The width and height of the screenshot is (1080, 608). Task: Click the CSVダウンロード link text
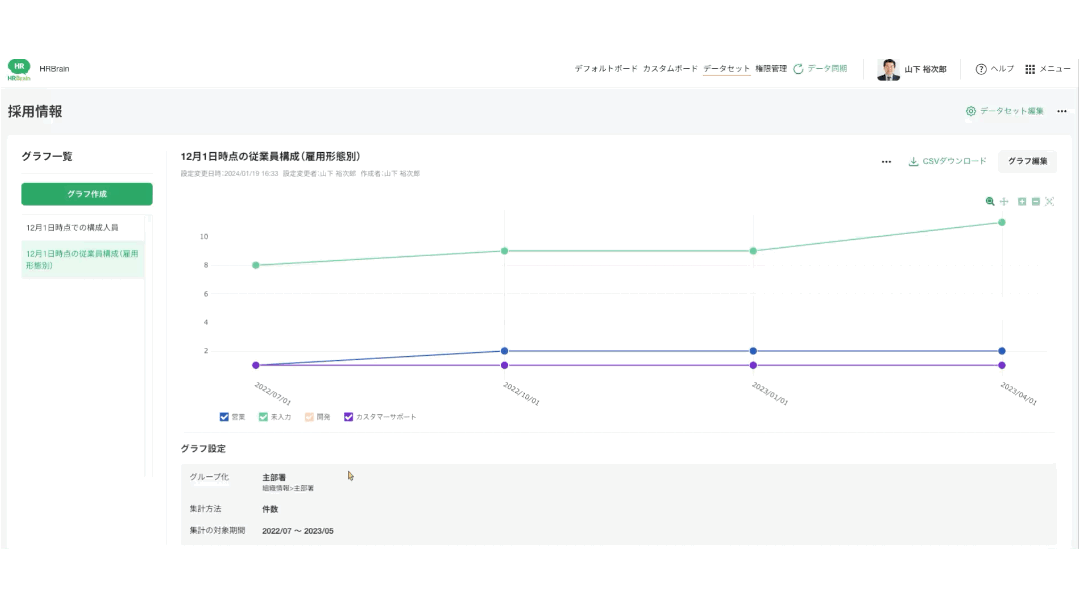(955, 161)
